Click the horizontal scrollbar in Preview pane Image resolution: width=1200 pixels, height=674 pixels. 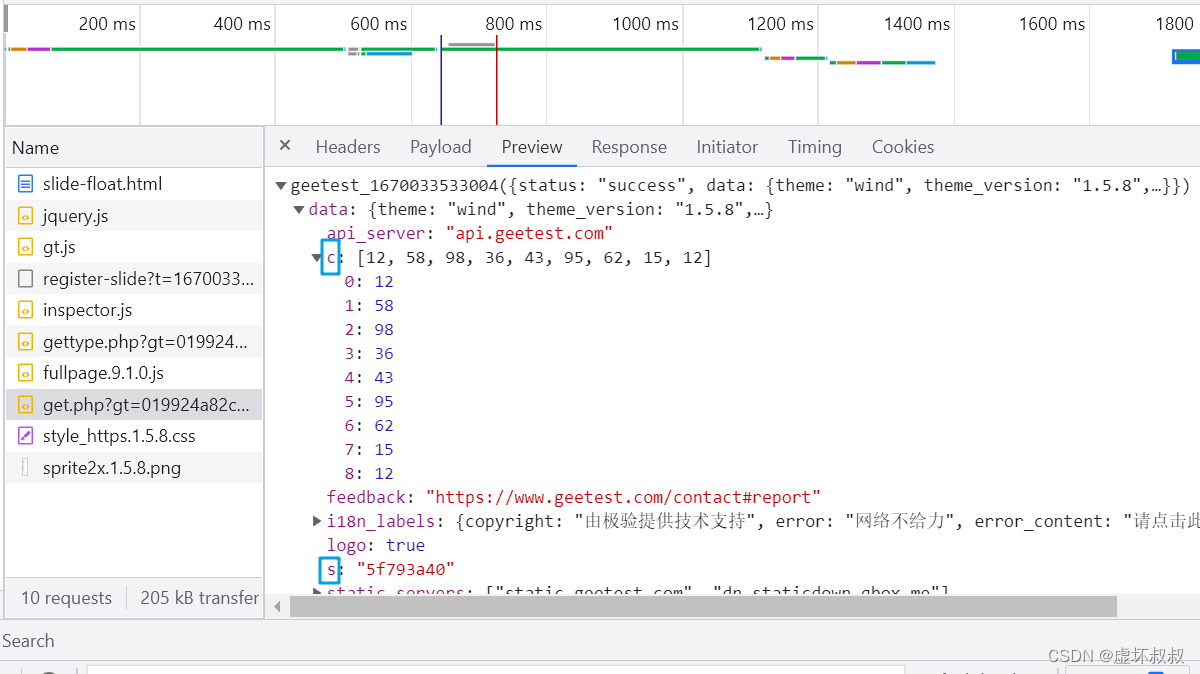[x=703, y=606]
